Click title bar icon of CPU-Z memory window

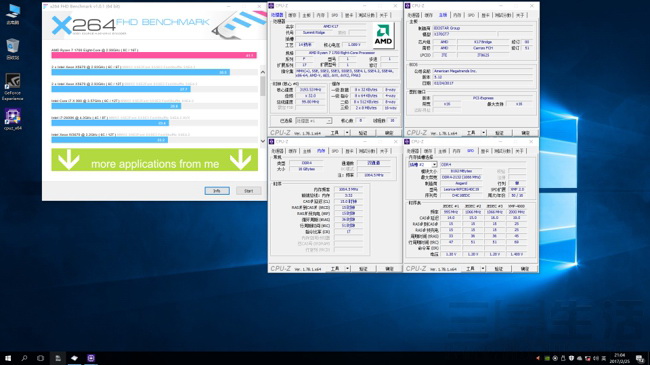click(x=272, y=142)
